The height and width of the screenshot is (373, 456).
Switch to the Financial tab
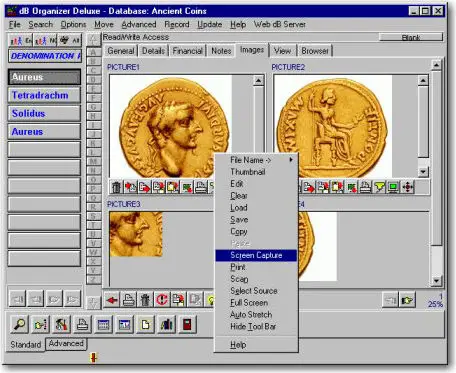[x=187, y=51]
